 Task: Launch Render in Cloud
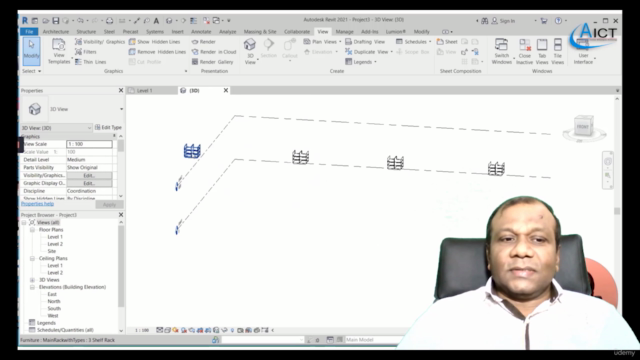(214, 52)
